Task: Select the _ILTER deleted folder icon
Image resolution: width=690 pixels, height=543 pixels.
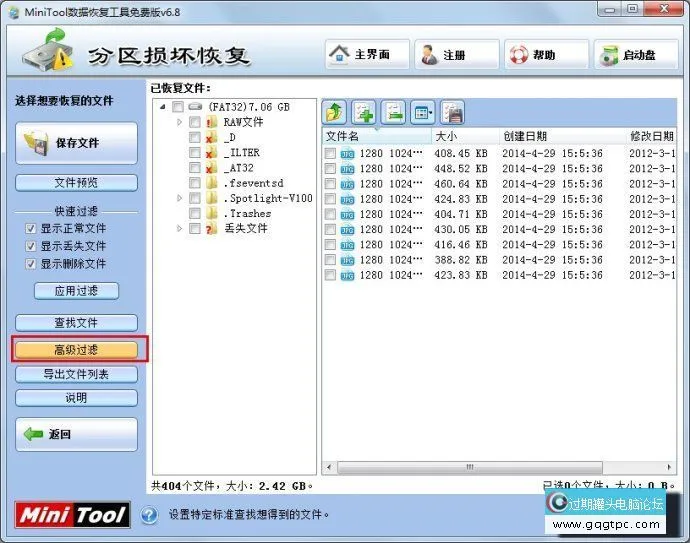Action: pos(212,152)
